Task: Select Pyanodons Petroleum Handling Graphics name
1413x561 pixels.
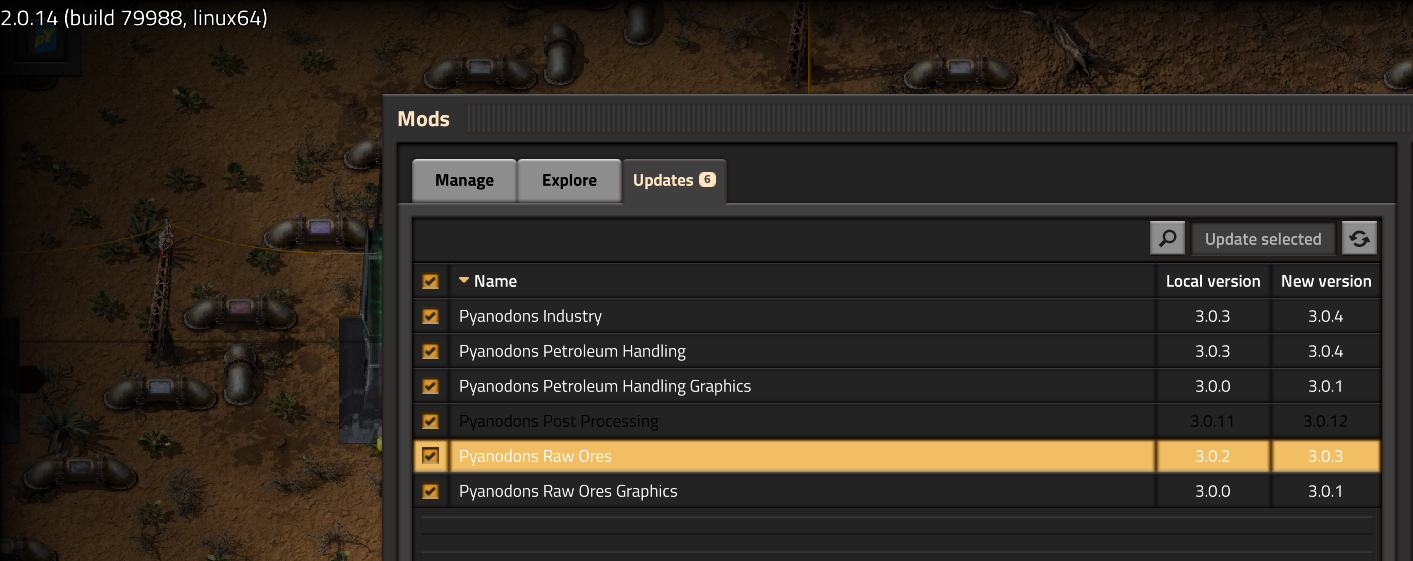Action: point(605,387)
